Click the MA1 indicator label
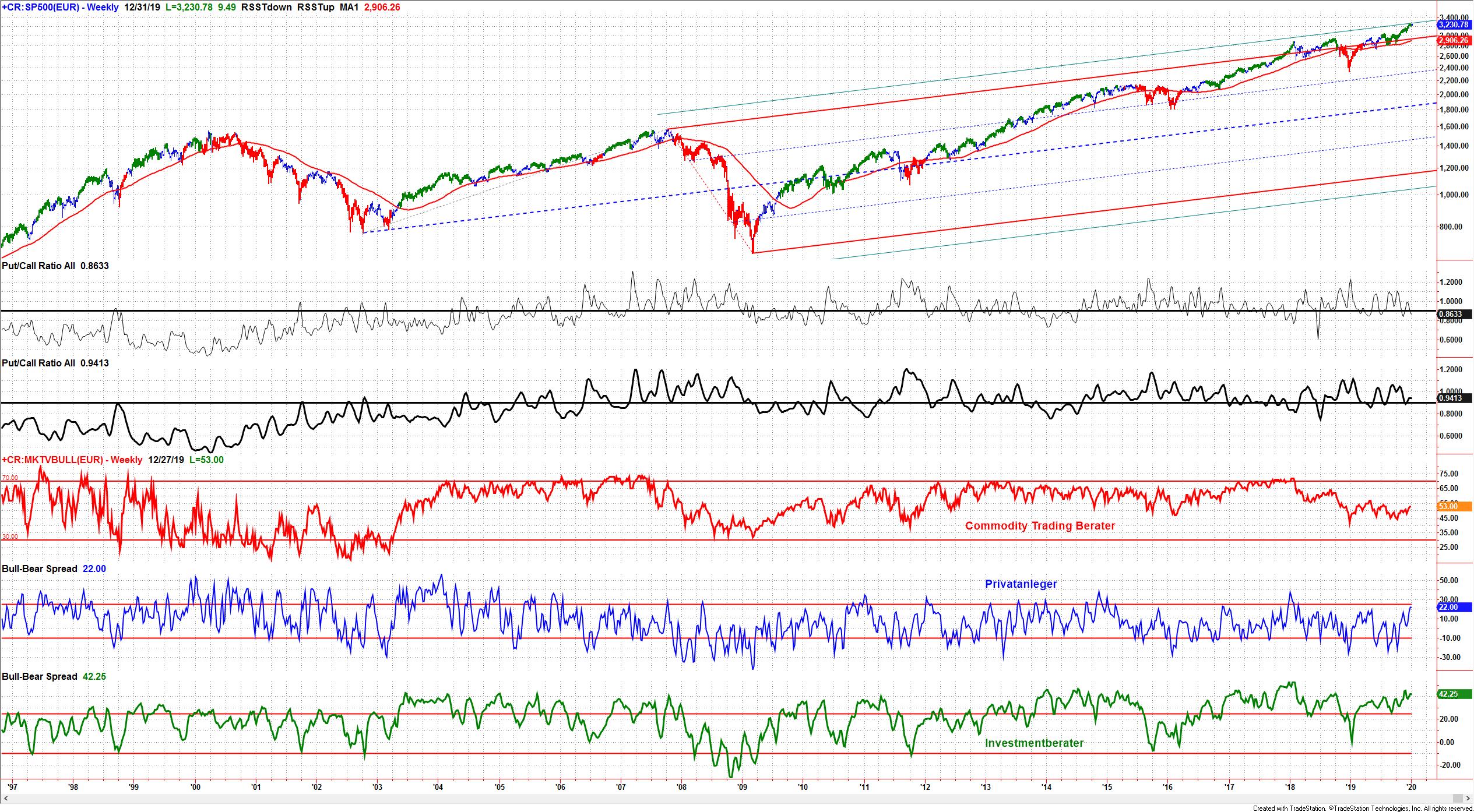Viewport: 1474px width, 812px height. (x=349, y=8)
